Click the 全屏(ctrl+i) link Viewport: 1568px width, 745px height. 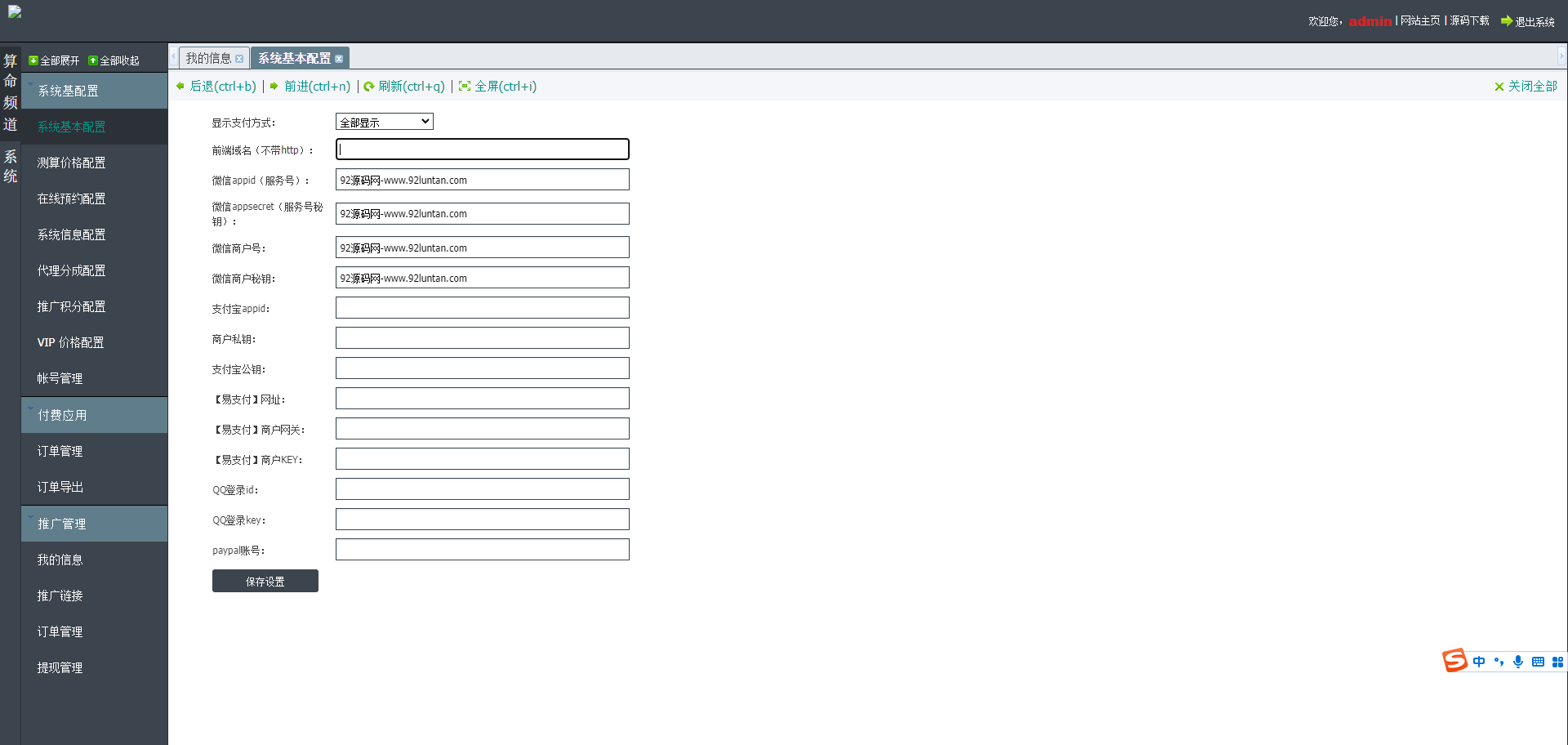506,86
